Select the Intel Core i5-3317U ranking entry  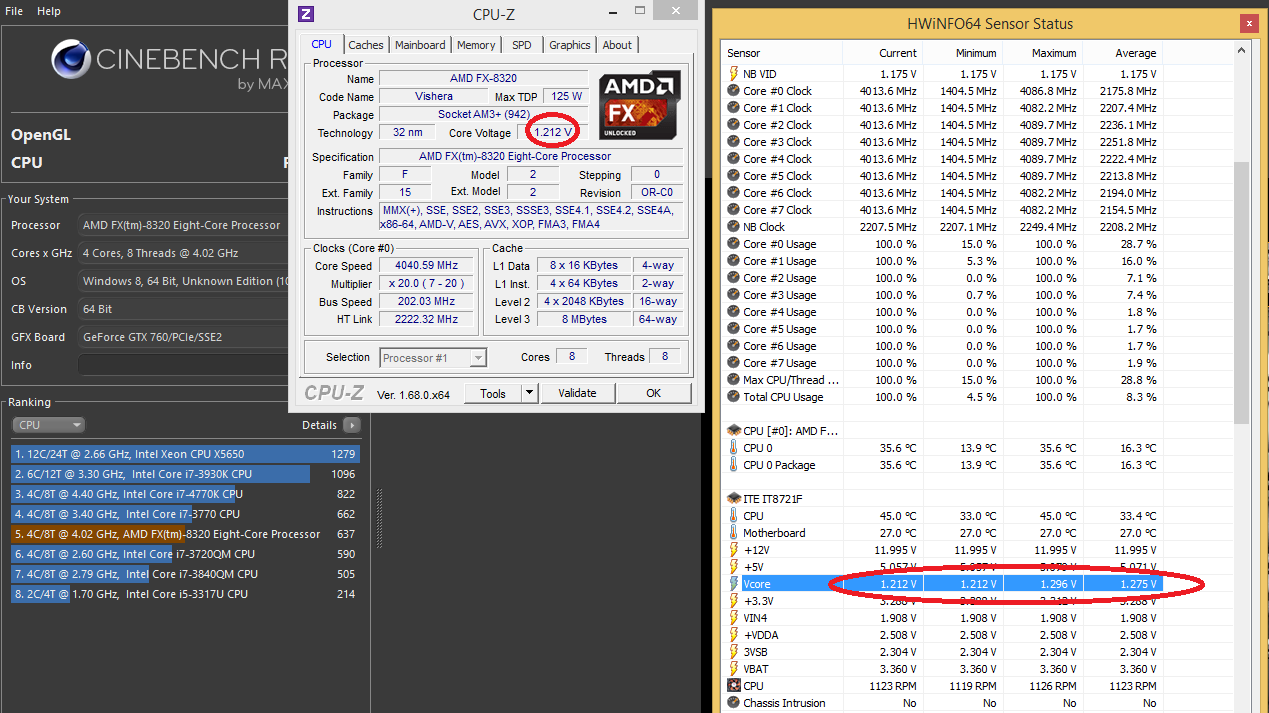185,594
